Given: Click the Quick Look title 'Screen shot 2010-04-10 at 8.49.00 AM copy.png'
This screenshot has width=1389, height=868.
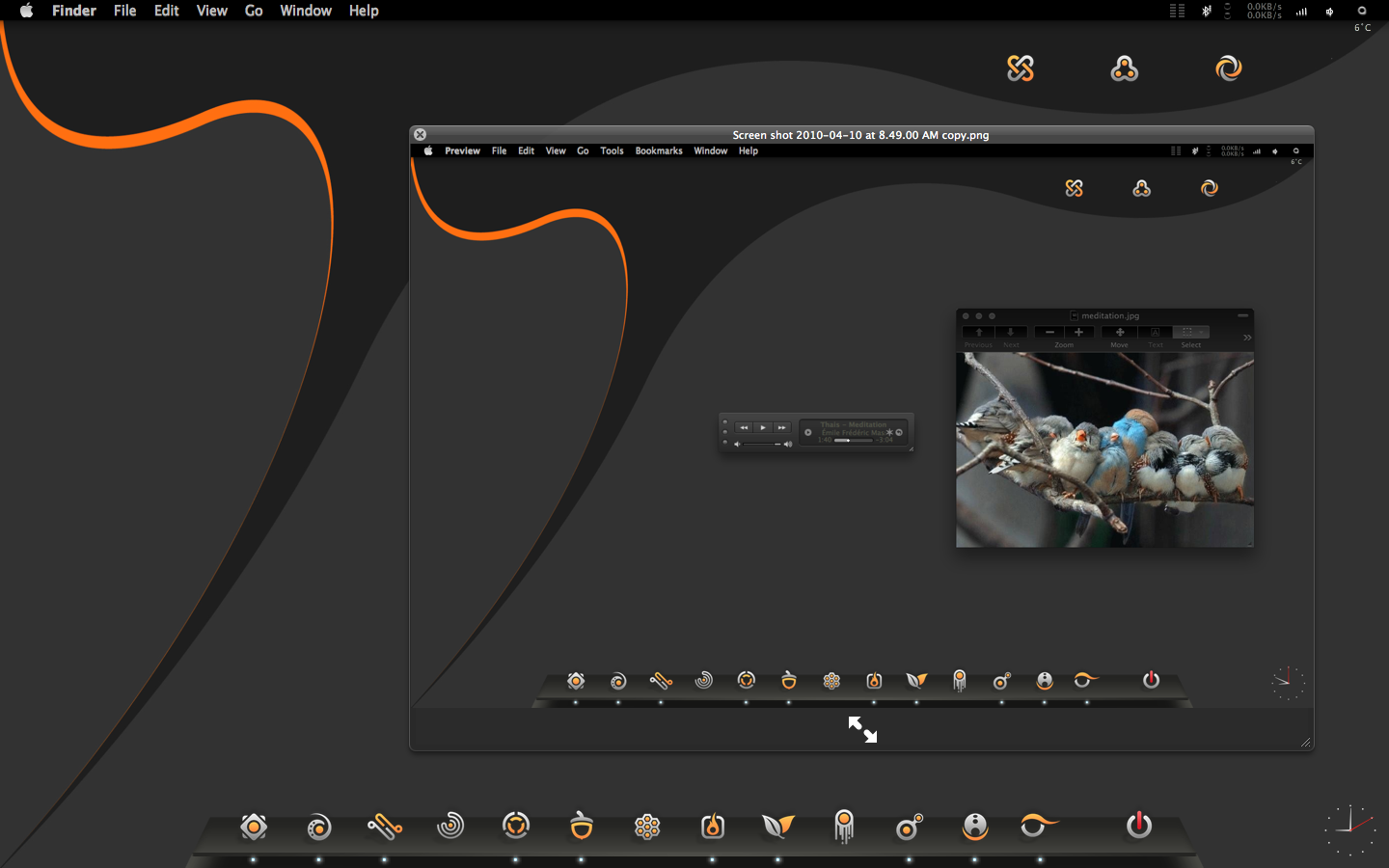Looking at the screenshot, I should (860, 135).
